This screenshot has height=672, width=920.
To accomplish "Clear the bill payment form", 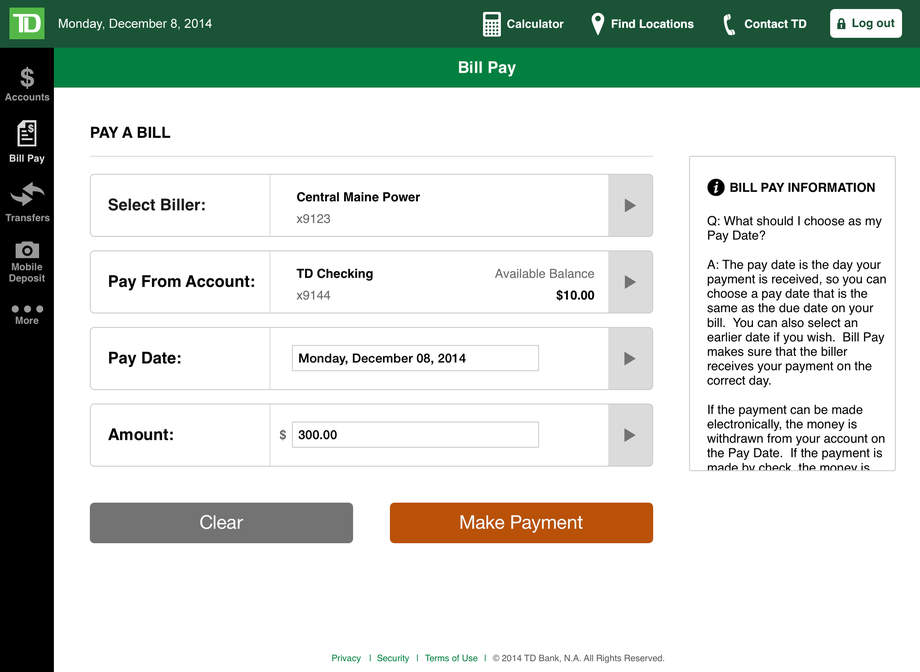I will (x=221, y=523).
